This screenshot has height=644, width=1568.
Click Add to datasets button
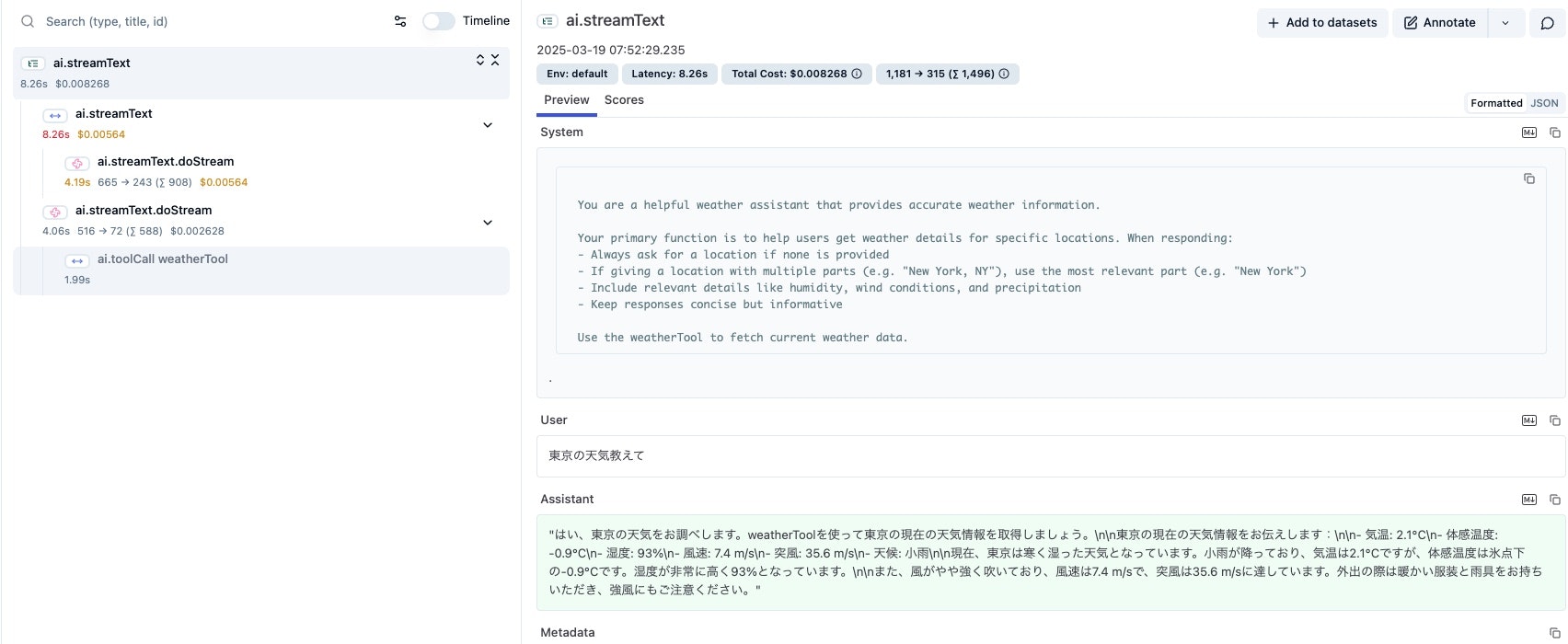pos(1322,23)
